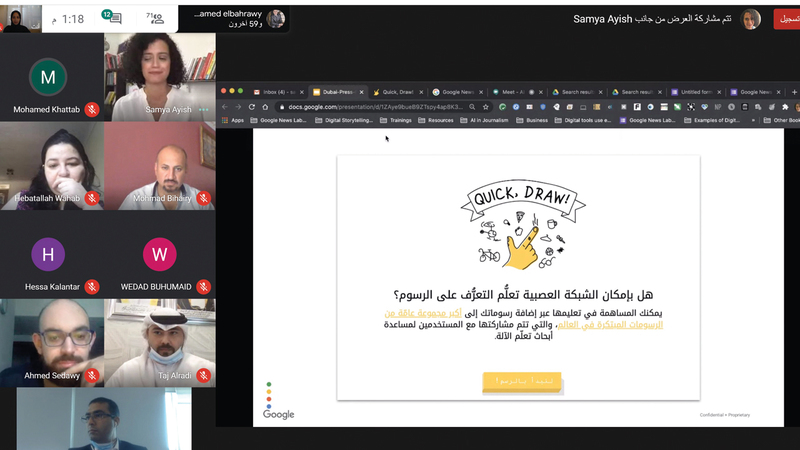
Task: Switch to the Quick, Draw! browser tab
Action: pyautogui.click(x=395, y=92)
